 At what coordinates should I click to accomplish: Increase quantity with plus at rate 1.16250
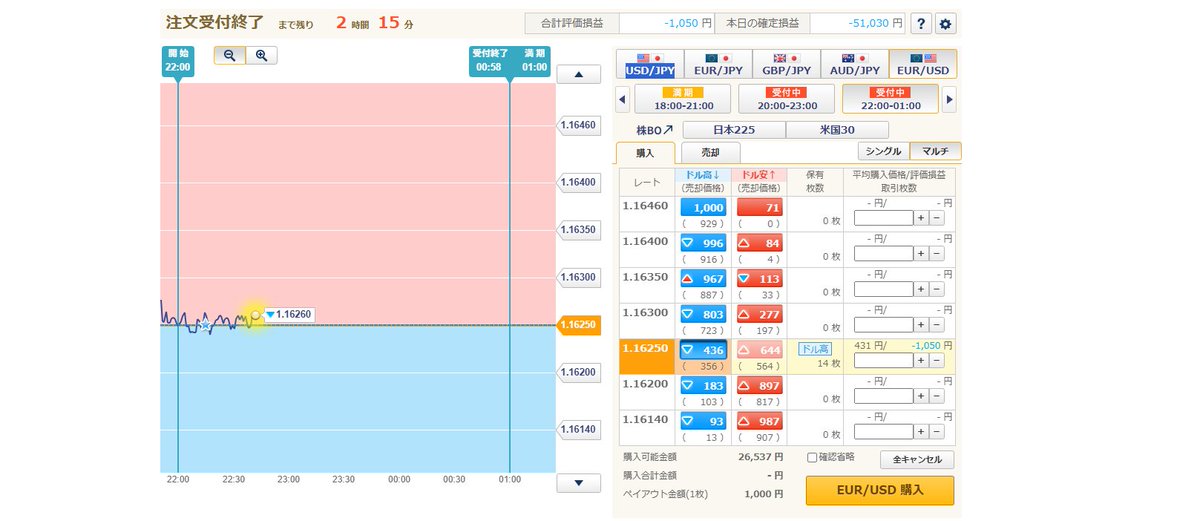[921, 360]
